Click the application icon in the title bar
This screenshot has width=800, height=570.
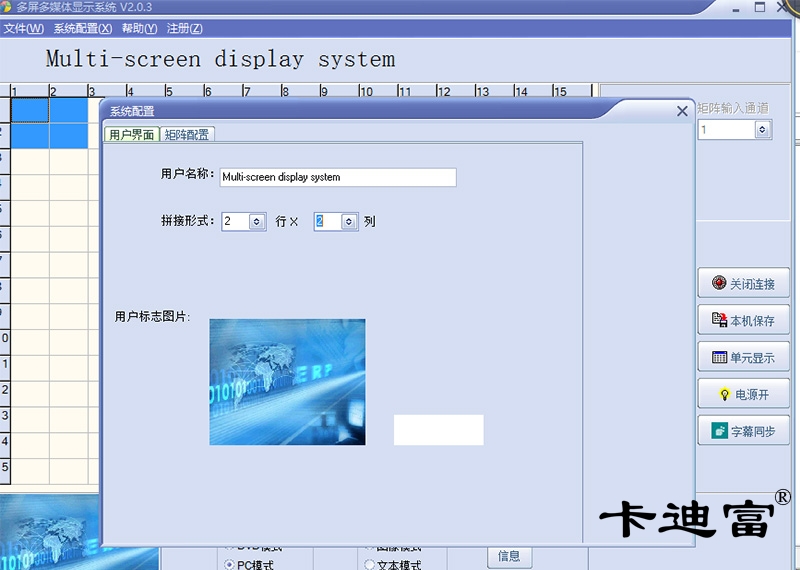pyautogui.click(x=5, y=7)
